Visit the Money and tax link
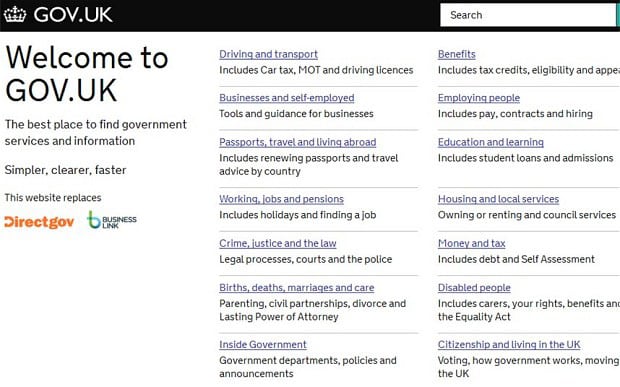This screenshot has height=387, width=620. [472, 243]
